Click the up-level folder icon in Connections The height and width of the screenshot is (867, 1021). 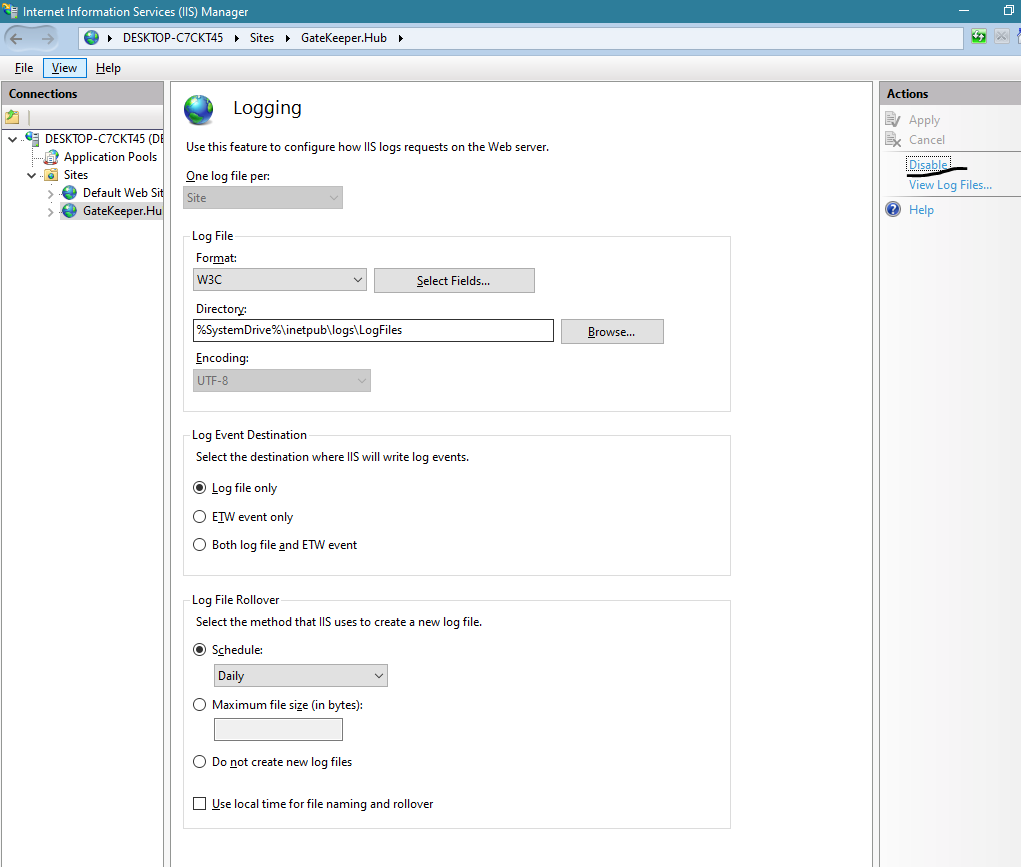tap(13, 117)
